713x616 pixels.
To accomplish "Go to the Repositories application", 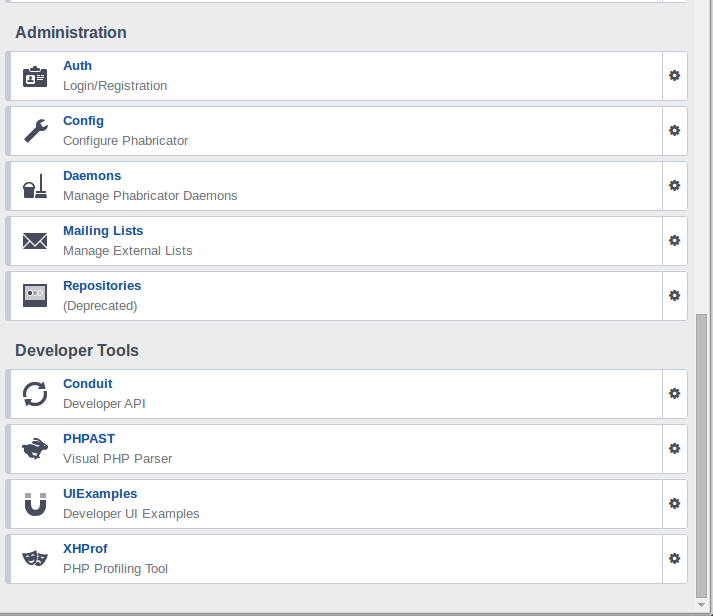I will coord(102,286).
